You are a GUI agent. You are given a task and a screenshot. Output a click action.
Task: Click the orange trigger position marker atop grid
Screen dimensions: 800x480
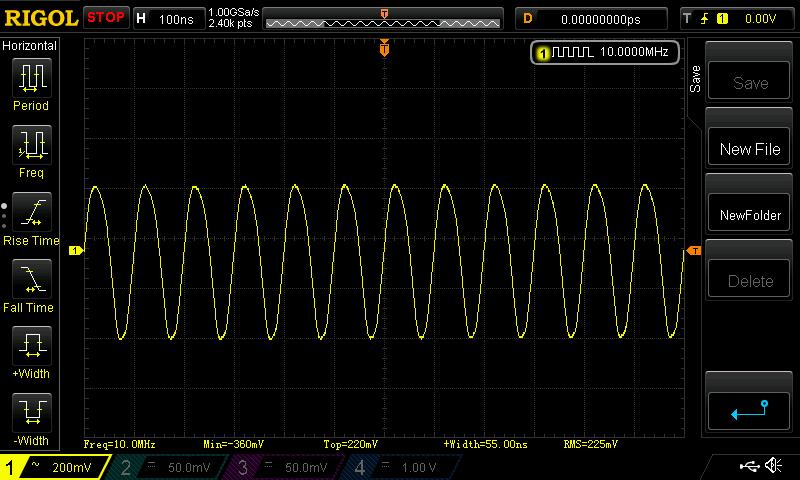(384, 47)
